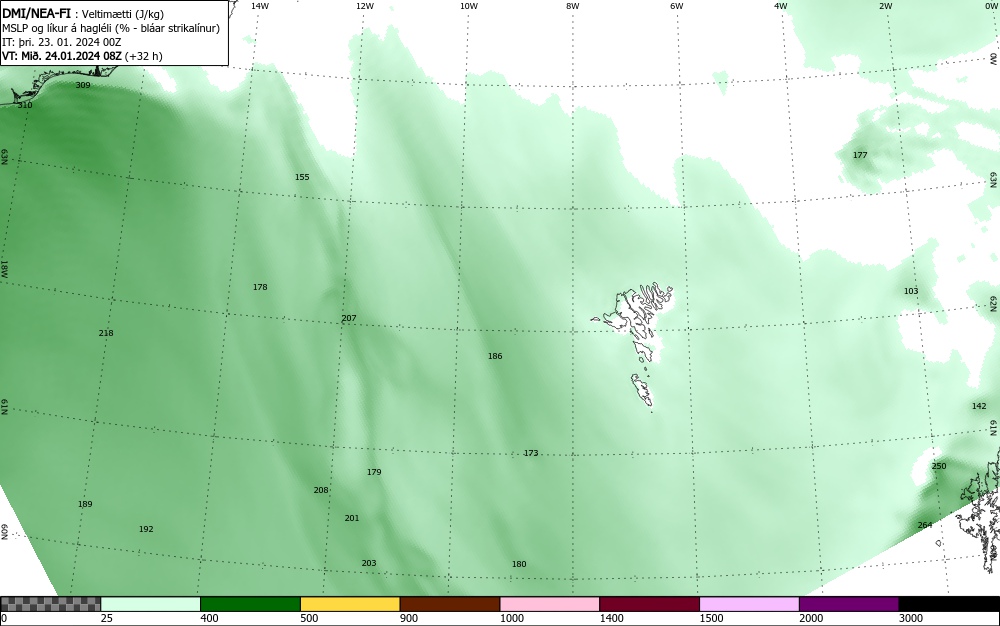1000x626 pixels.
Task: Click the 6W longitude label
Action: coord(677,6)
